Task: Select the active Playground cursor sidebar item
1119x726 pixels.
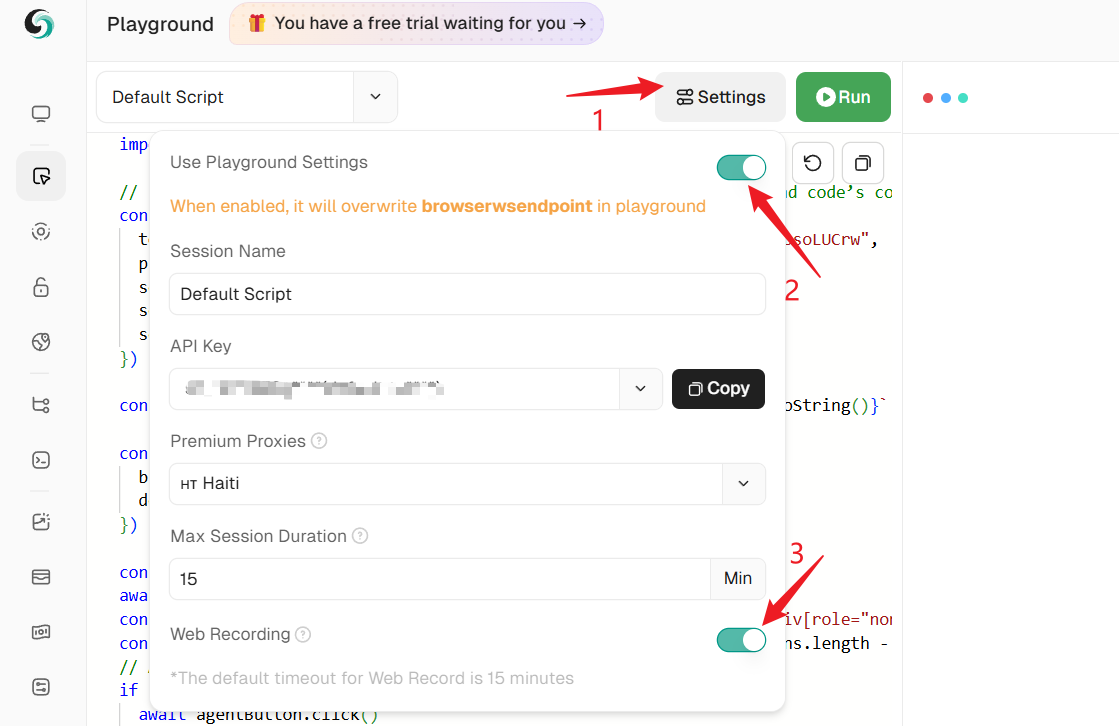Action: [41, 177]
